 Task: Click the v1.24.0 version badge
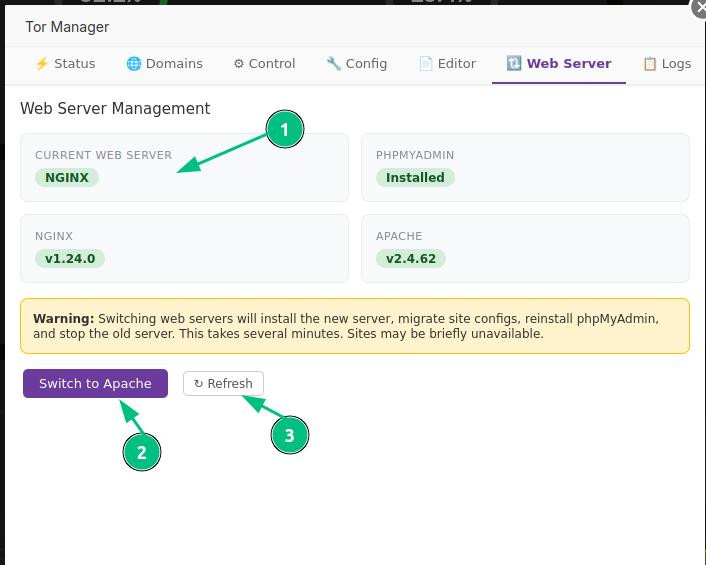click(70, 258)
